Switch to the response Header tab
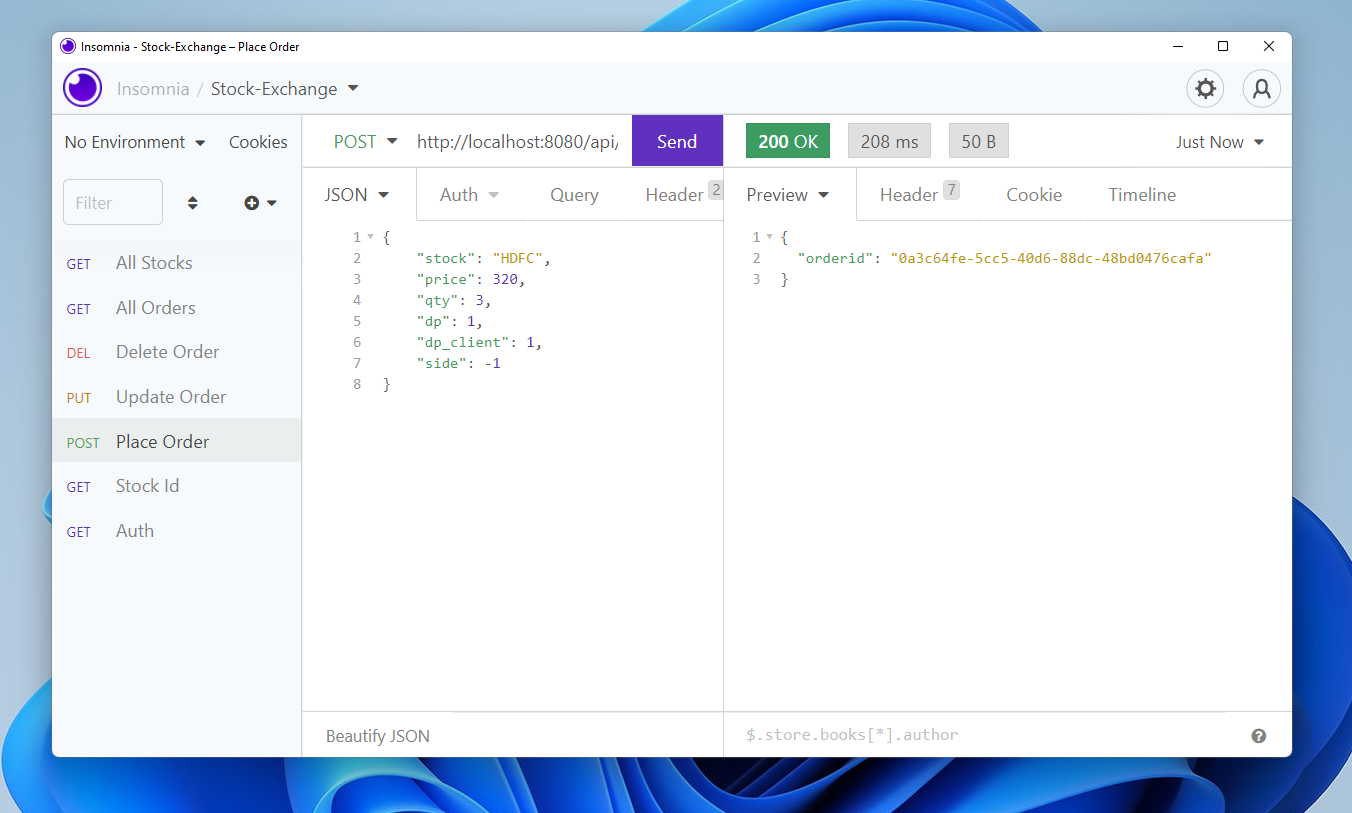1352x813 pixels. pos(919,195)
